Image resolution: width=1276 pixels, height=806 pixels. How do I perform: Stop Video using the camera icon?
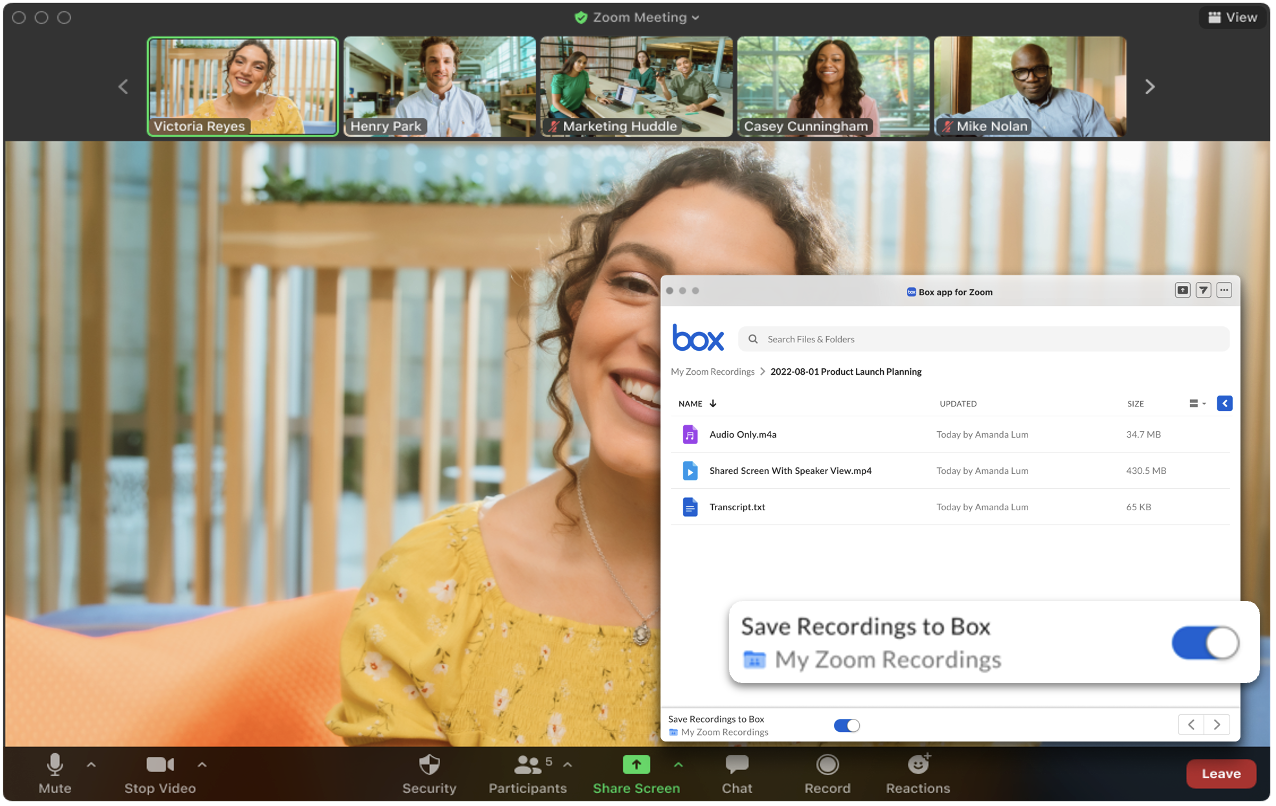[x=160, y=765]
